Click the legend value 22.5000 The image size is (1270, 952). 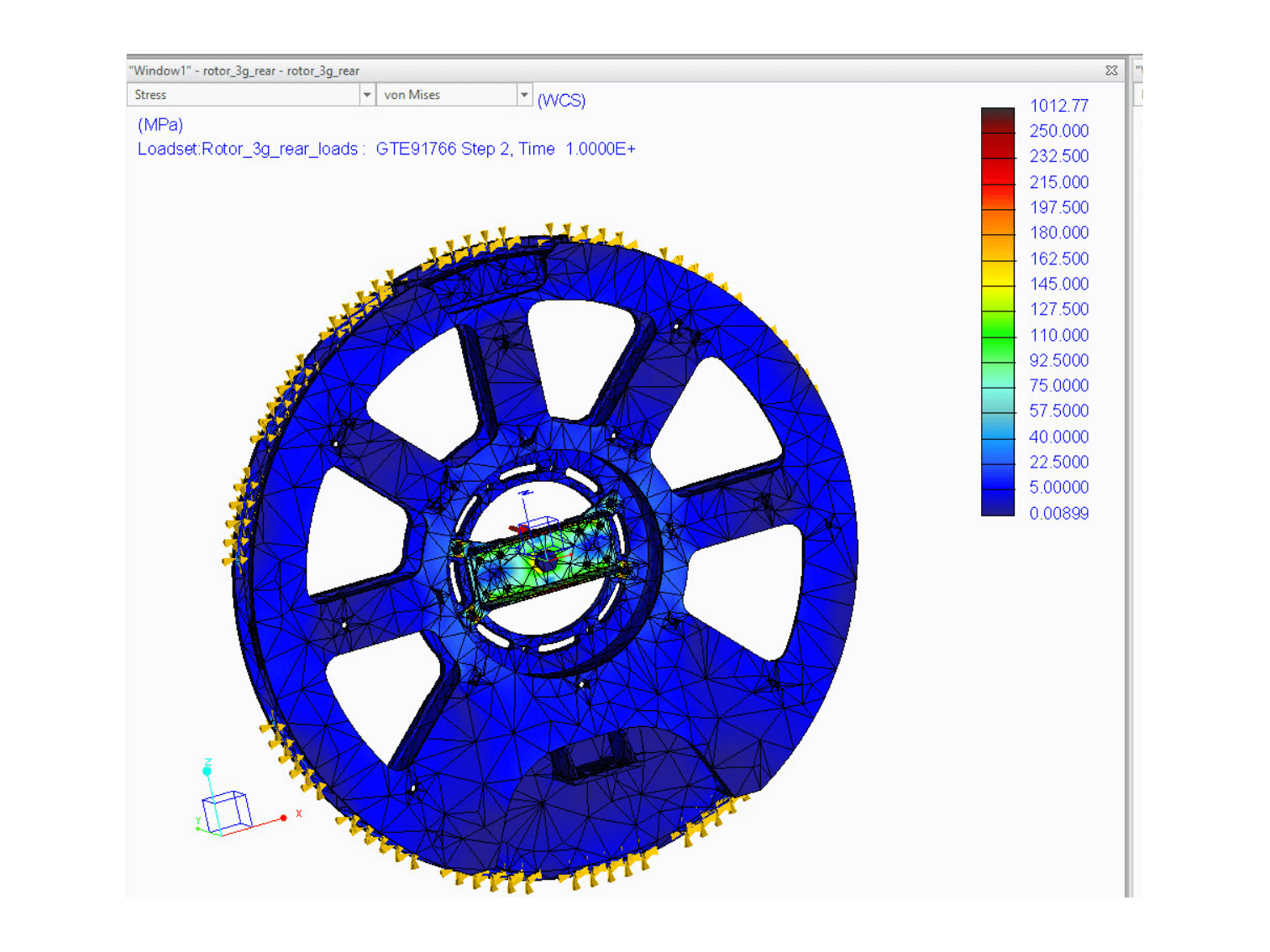(x=1058, y=462)
